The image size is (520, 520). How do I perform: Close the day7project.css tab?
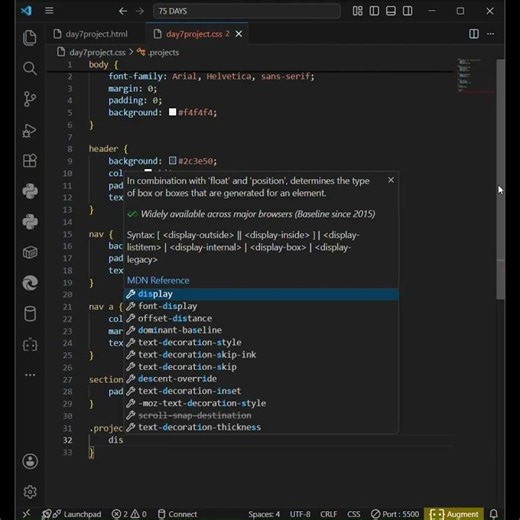tap(239, 34)
